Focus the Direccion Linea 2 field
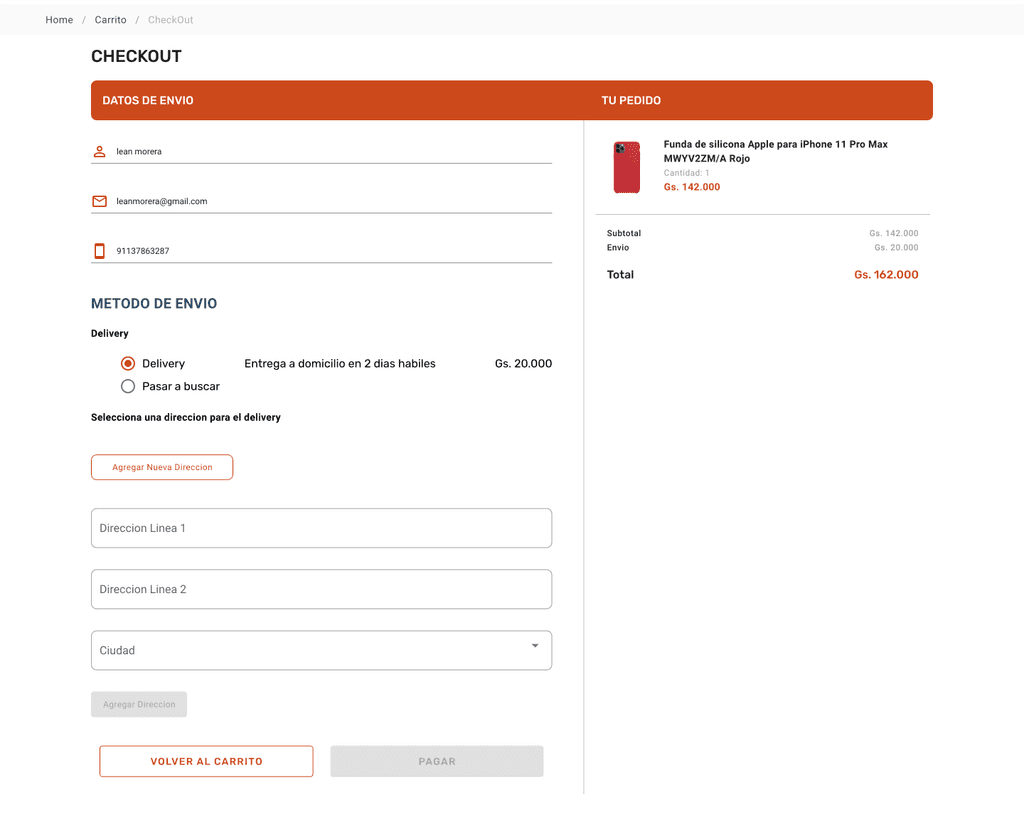The image size is (1024, 830). pyautogui.click(x=321, y=590)
